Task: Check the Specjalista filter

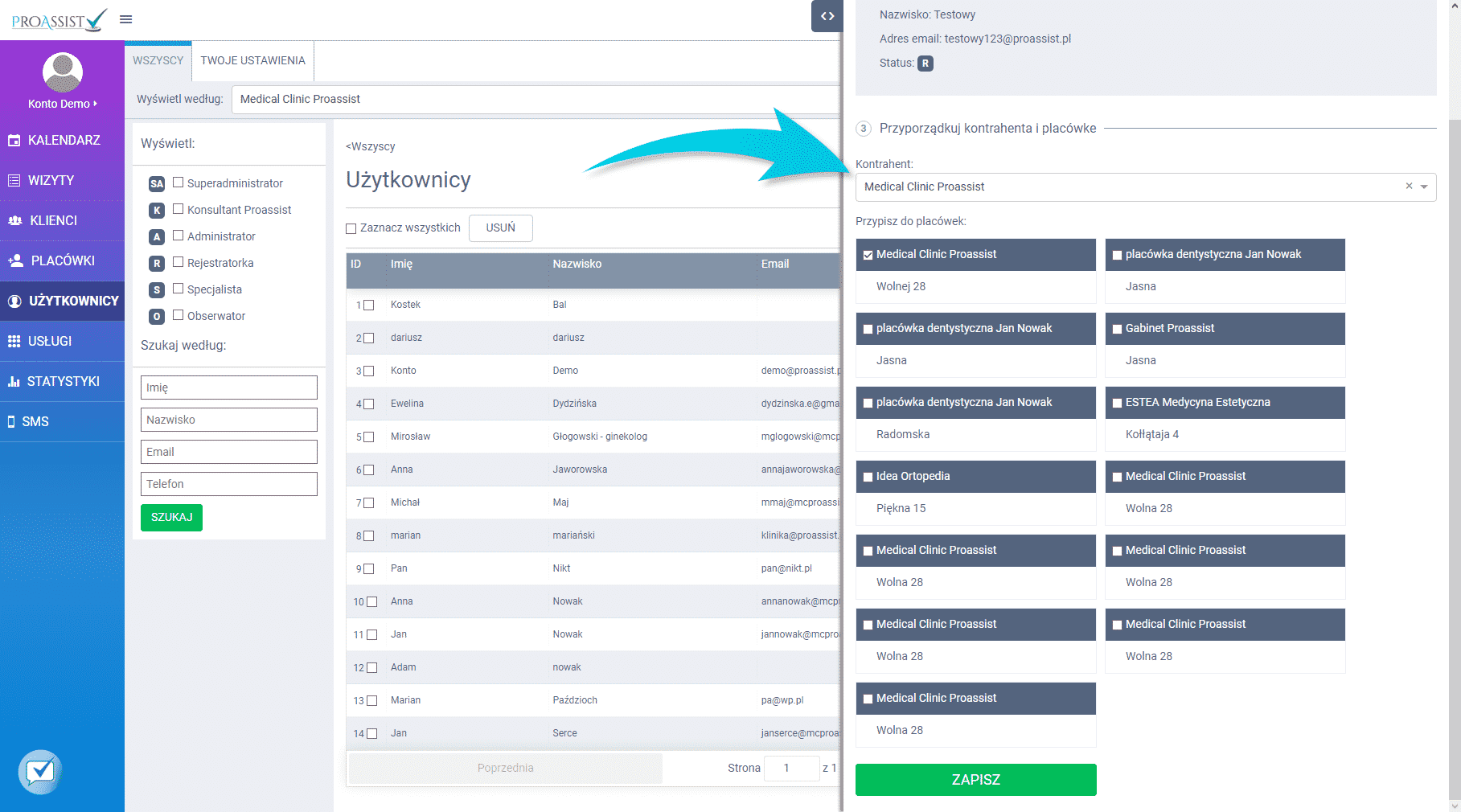Action: [179, 289]
